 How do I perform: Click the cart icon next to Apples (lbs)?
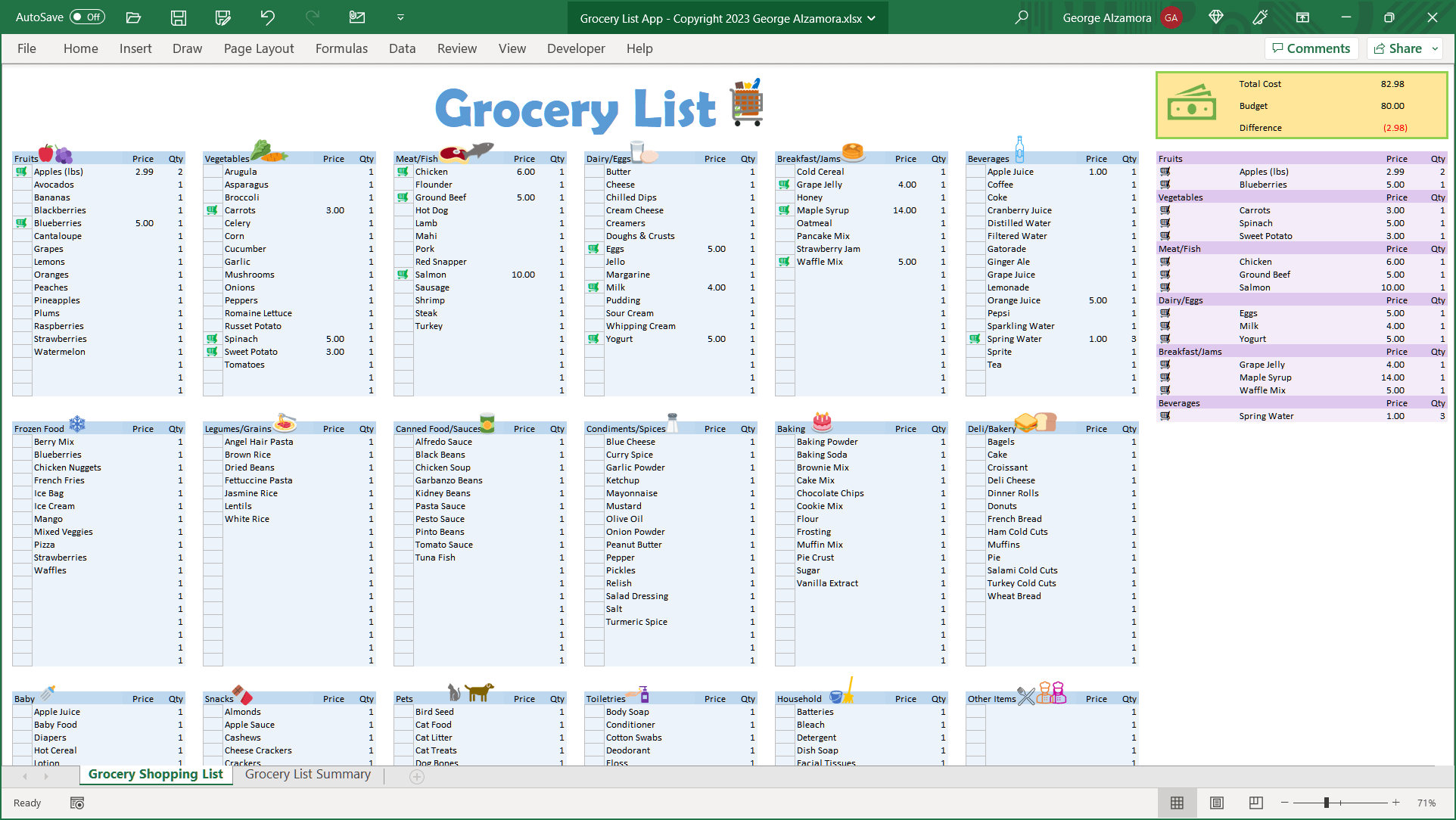(x=20, y=172)
